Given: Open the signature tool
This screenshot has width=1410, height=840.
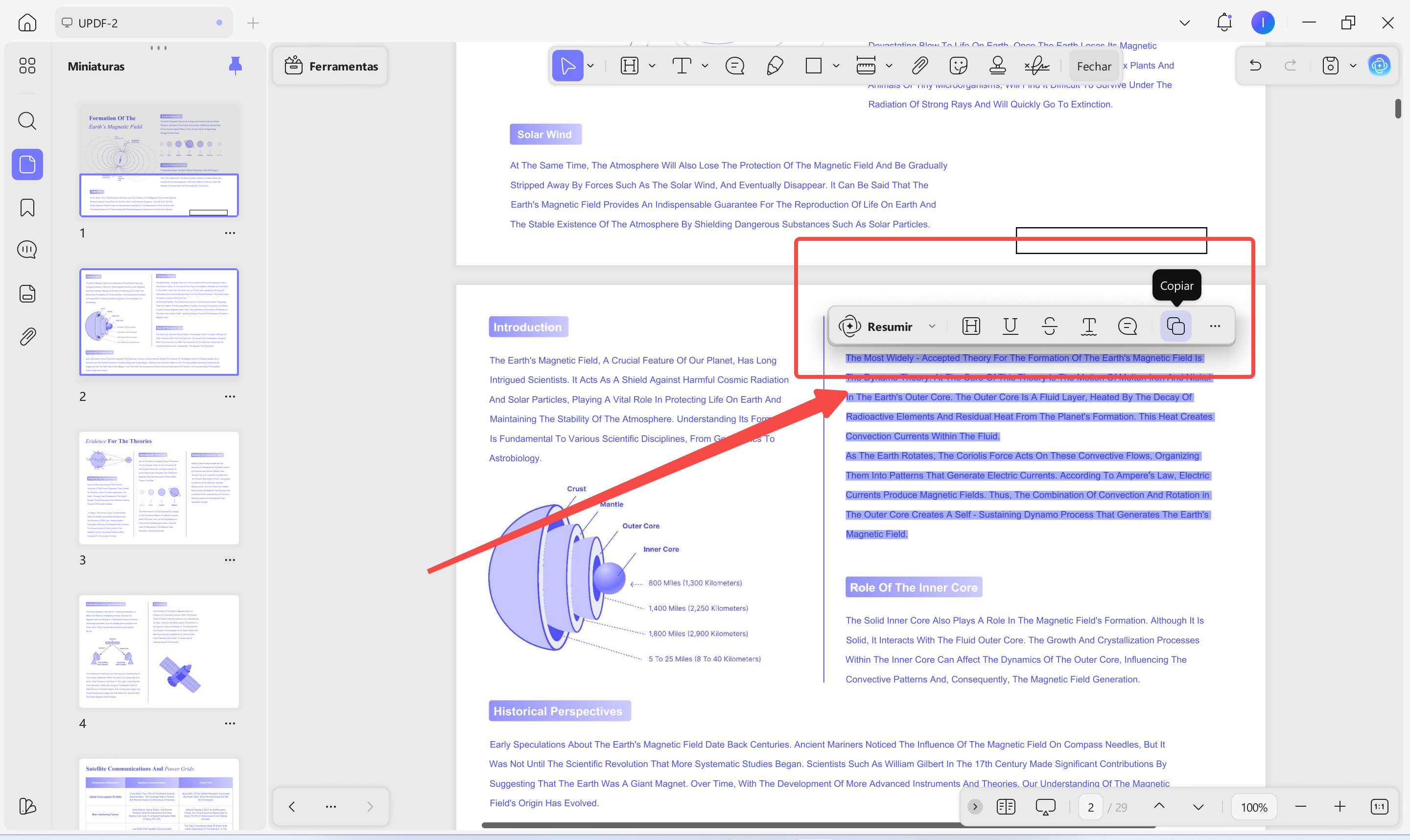Looking at the screenshot, I should coord(1036,66).
